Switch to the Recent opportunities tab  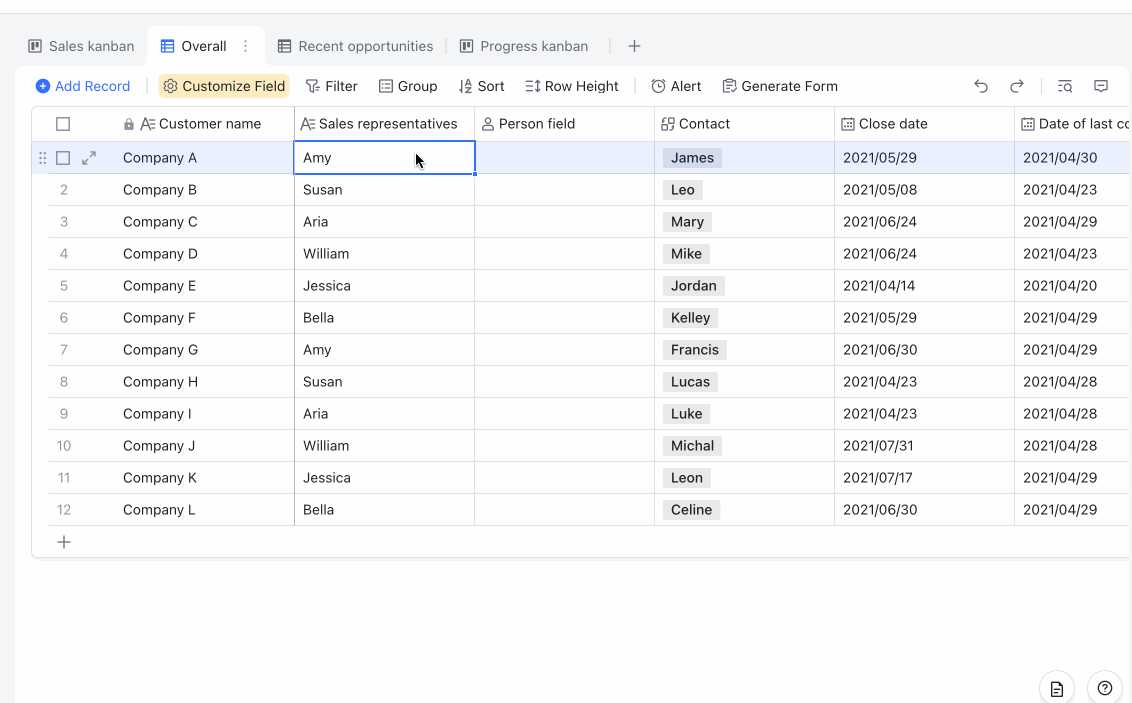[x=355, y=46]
